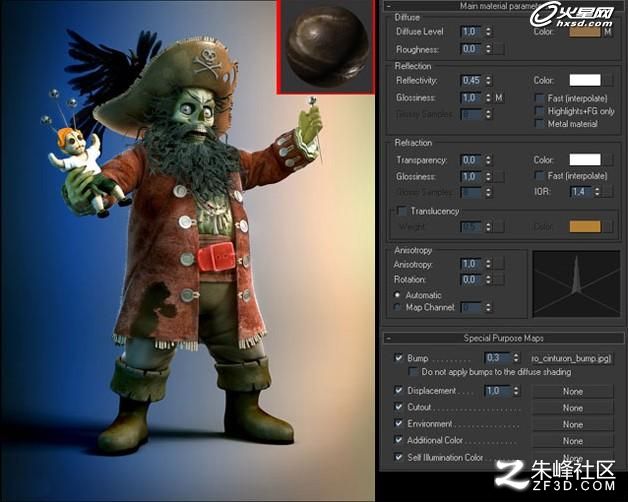Open the Reflection color map slot button
Image resolution: width=628 pixels, height=502 pixels.
click(x=608, y=80)
